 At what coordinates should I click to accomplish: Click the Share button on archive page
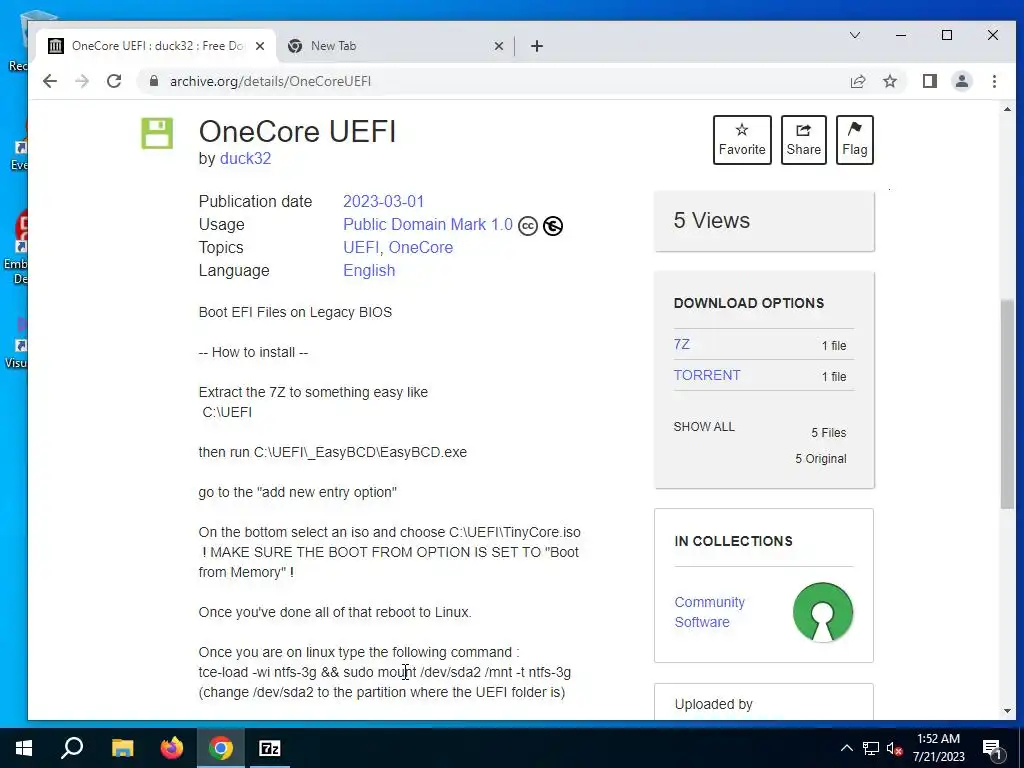803,140
